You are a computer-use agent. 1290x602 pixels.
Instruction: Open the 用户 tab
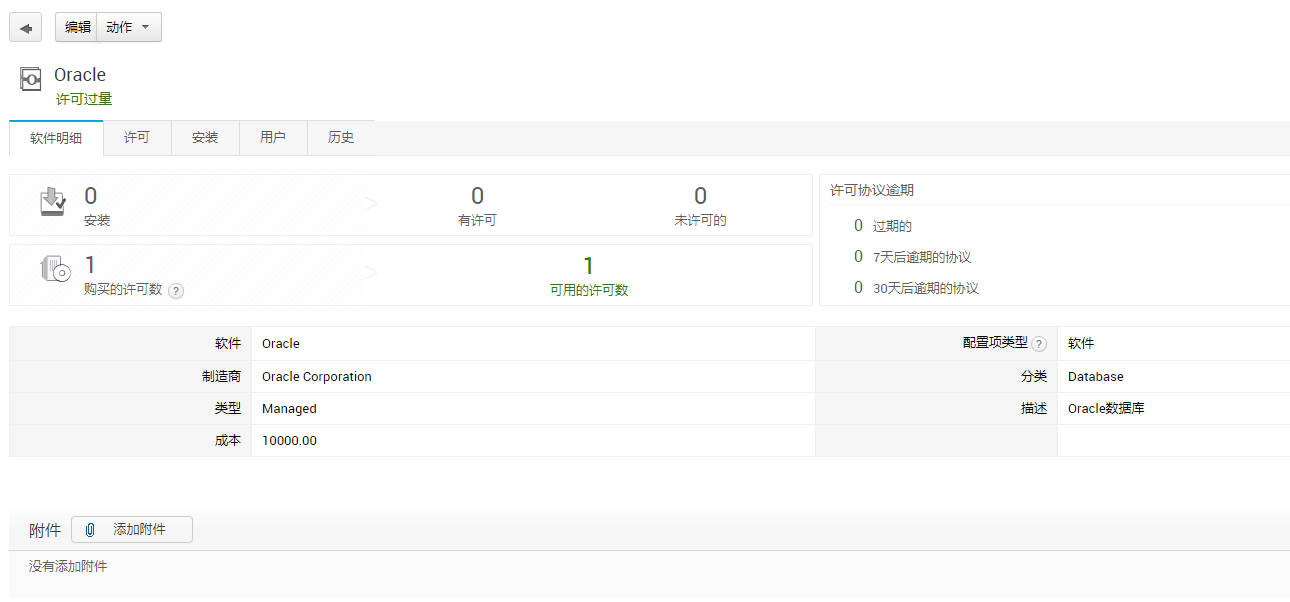273,138
